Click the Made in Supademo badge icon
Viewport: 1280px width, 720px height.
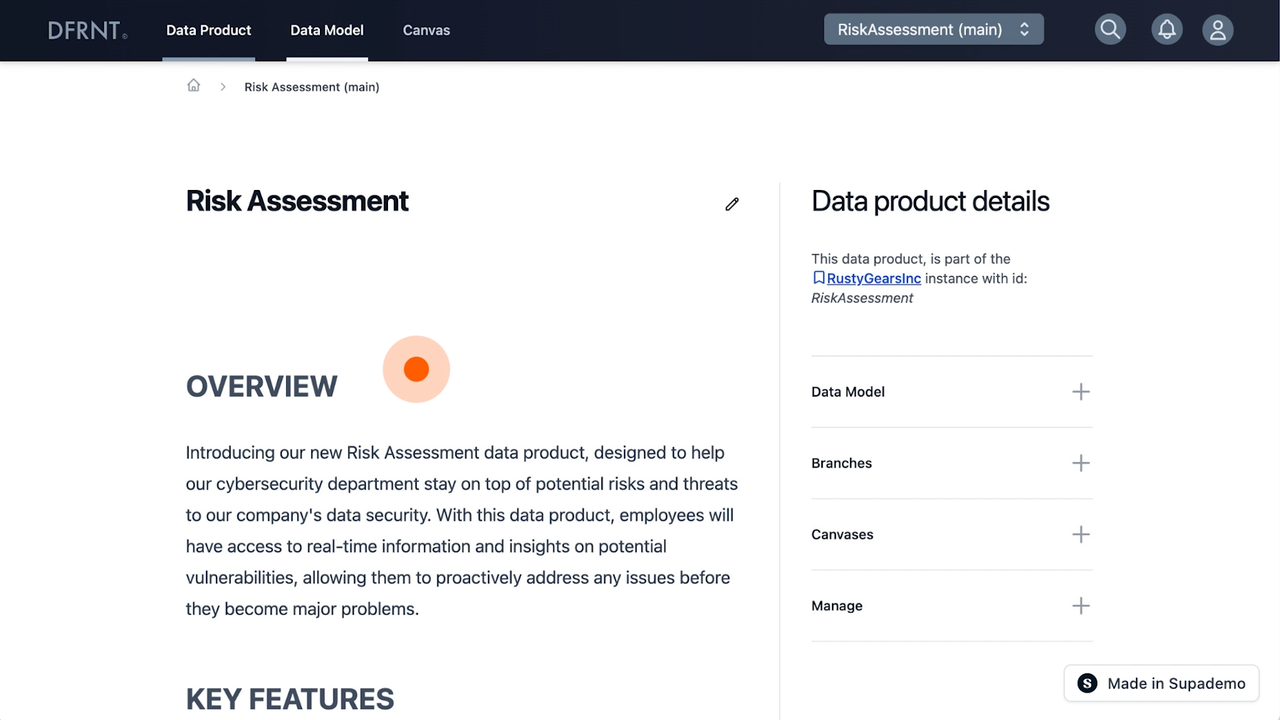click(1087, 683)
